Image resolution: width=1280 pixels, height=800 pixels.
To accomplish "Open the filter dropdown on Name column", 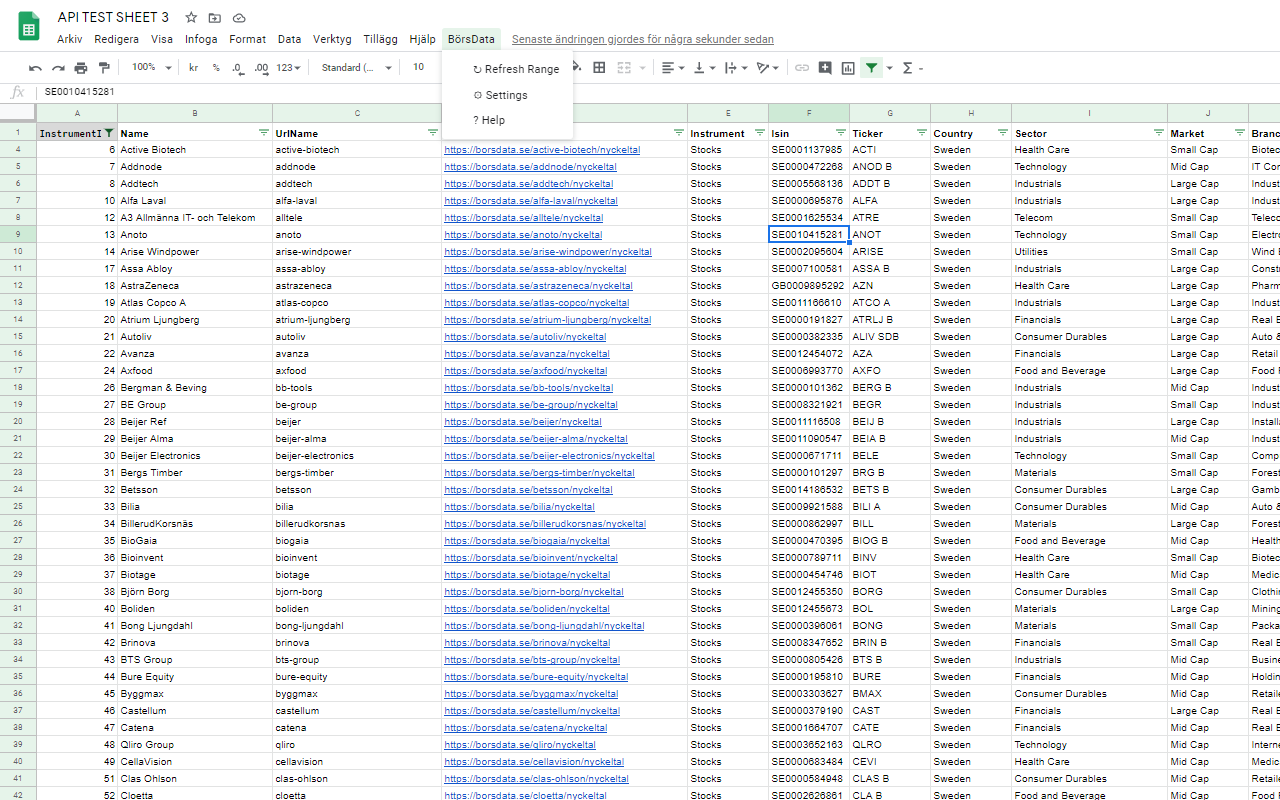I will point(264,133).
